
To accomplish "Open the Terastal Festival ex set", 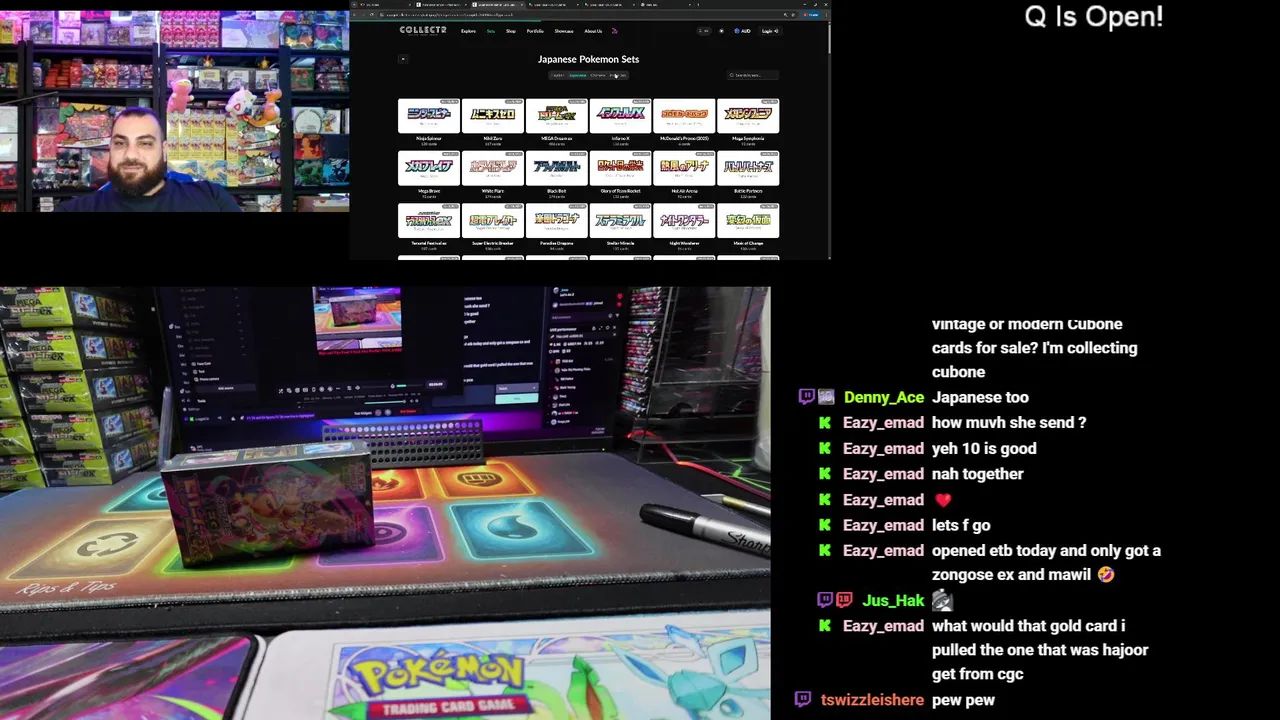I will (x=429, y=227).
